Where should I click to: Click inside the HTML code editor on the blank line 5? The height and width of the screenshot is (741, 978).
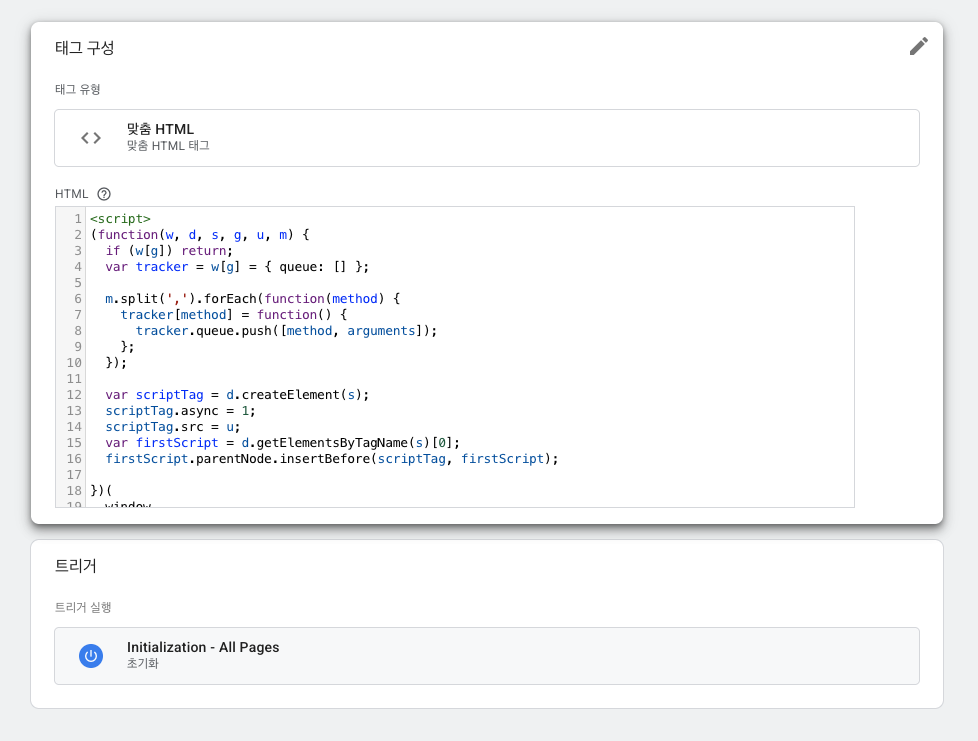point(469,283)
